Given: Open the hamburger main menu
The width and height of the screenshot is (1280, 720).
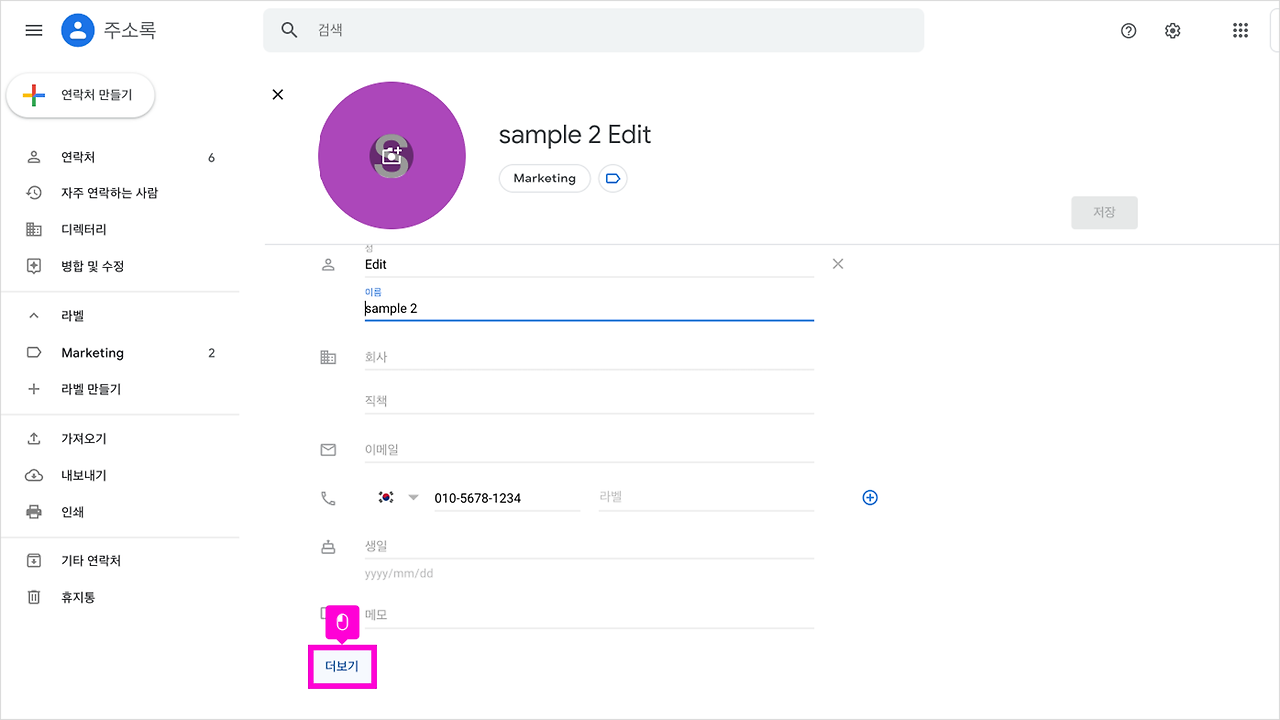Looking at the screenshot, I should pyautogui.click(x=34, y=30).
